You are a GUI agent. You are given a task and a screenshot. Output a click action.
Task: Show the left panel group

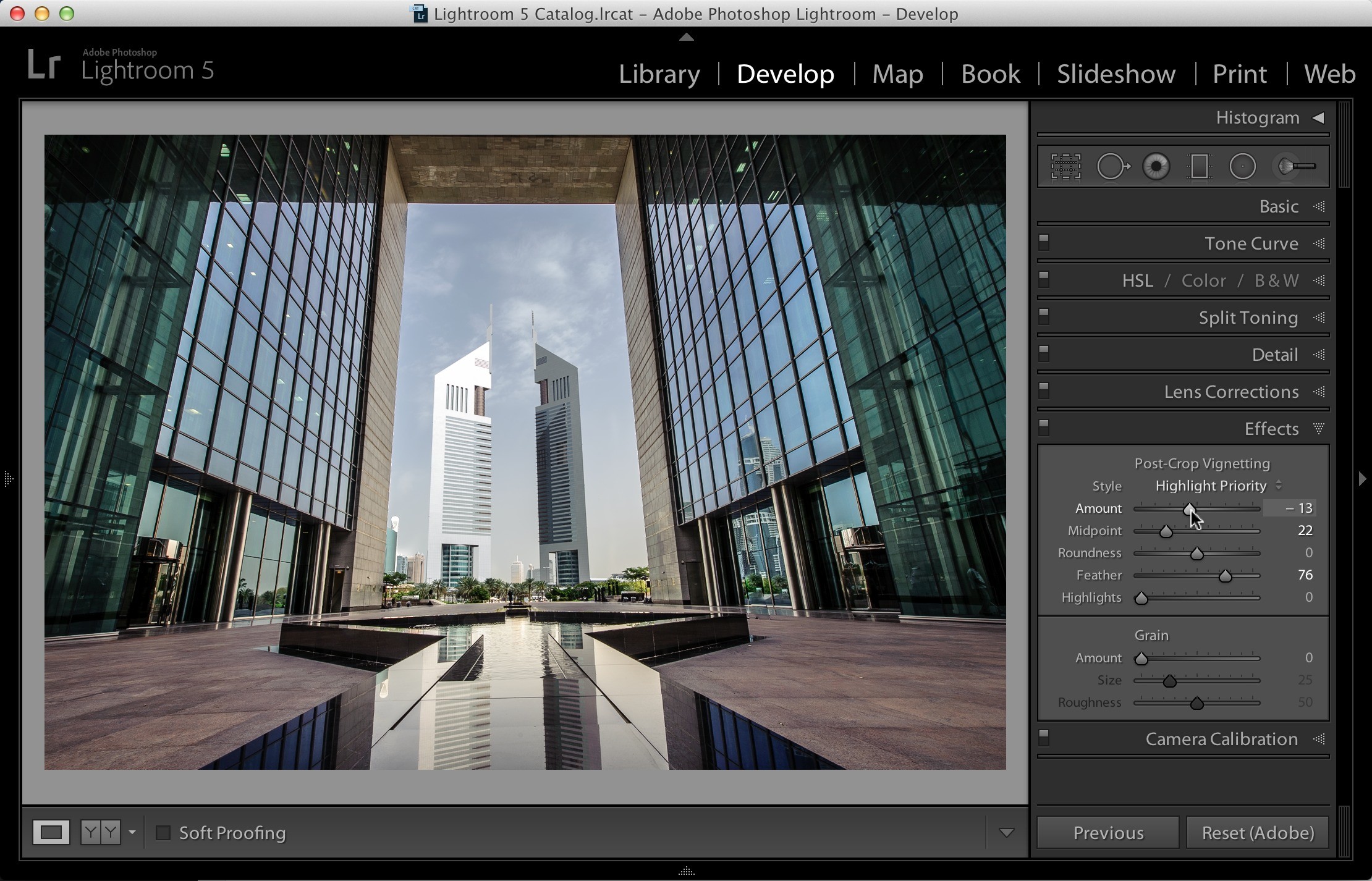8,478
